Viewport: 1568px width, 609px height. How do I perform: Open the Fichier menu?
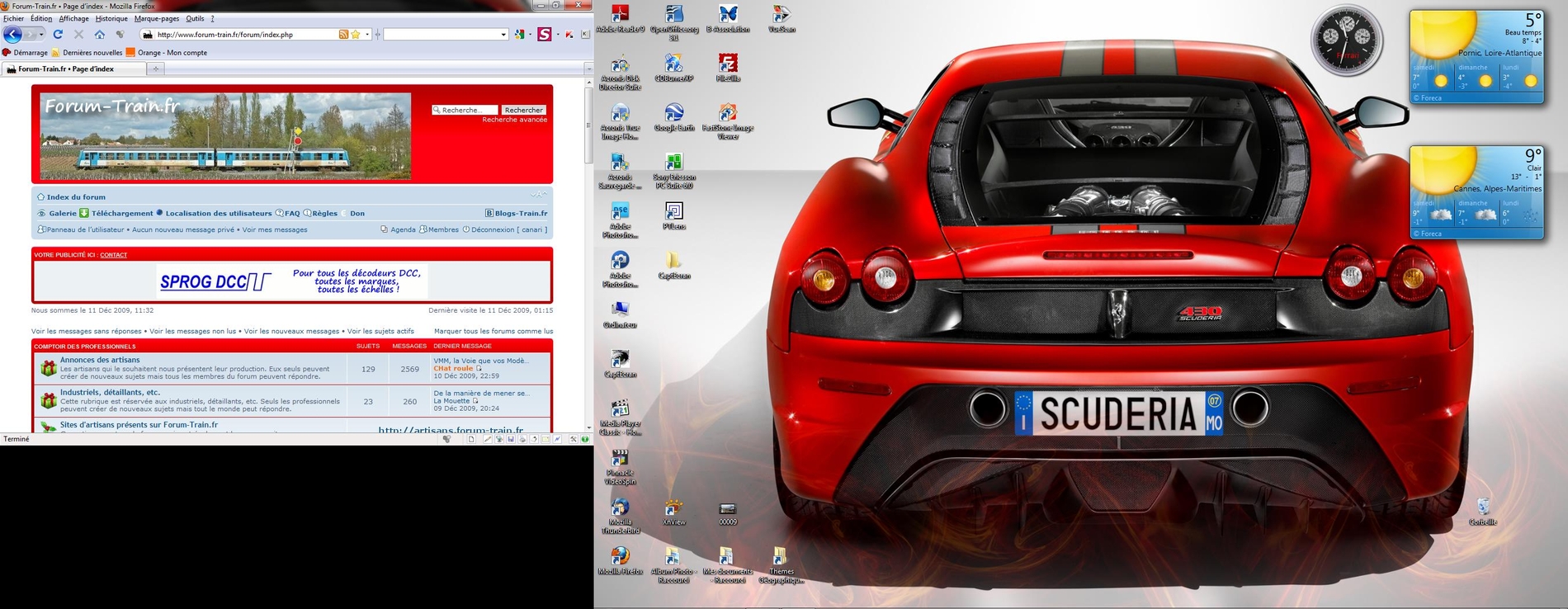point(14,18)
